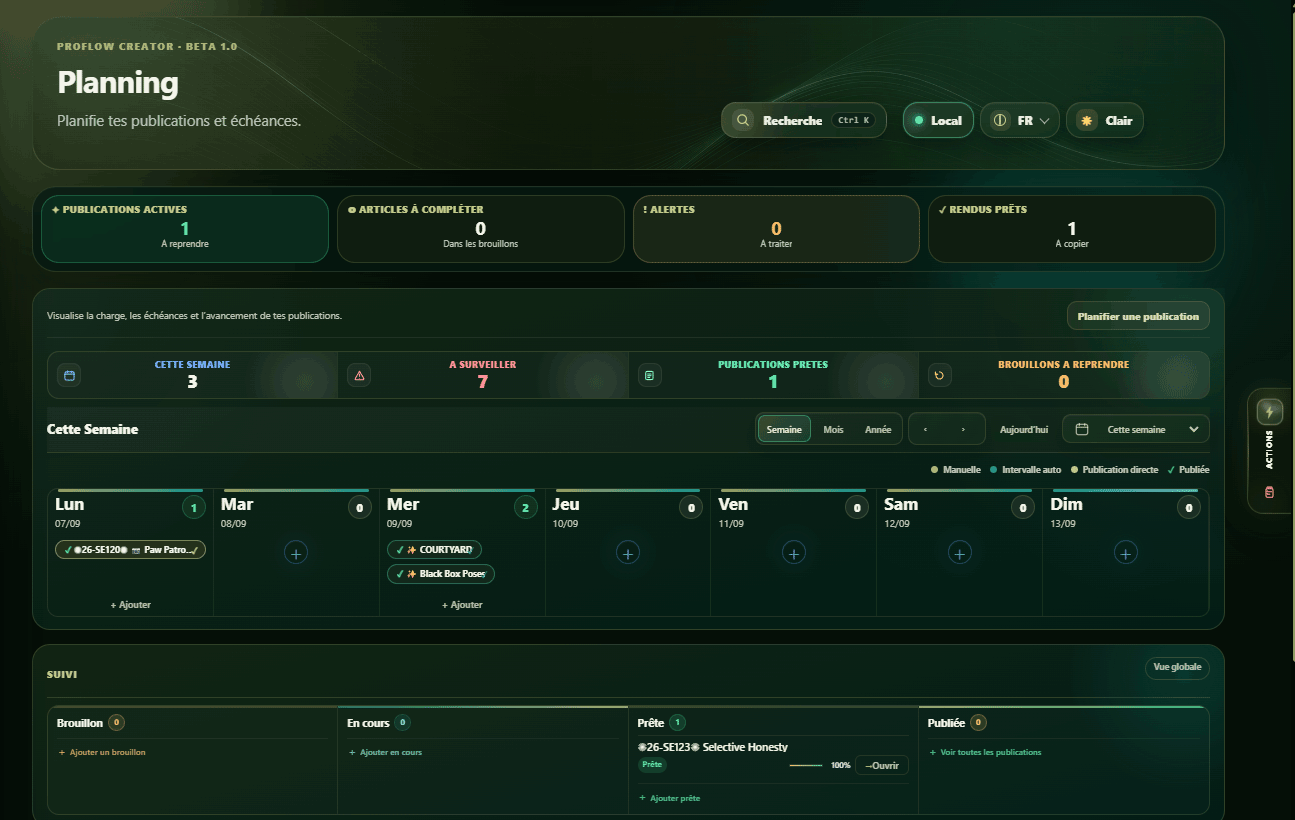Open the Paw Patrol entry on Lundi
The width and height of the screenshot is (1295, 820).
pyautogui.click(x=130, y=550)
